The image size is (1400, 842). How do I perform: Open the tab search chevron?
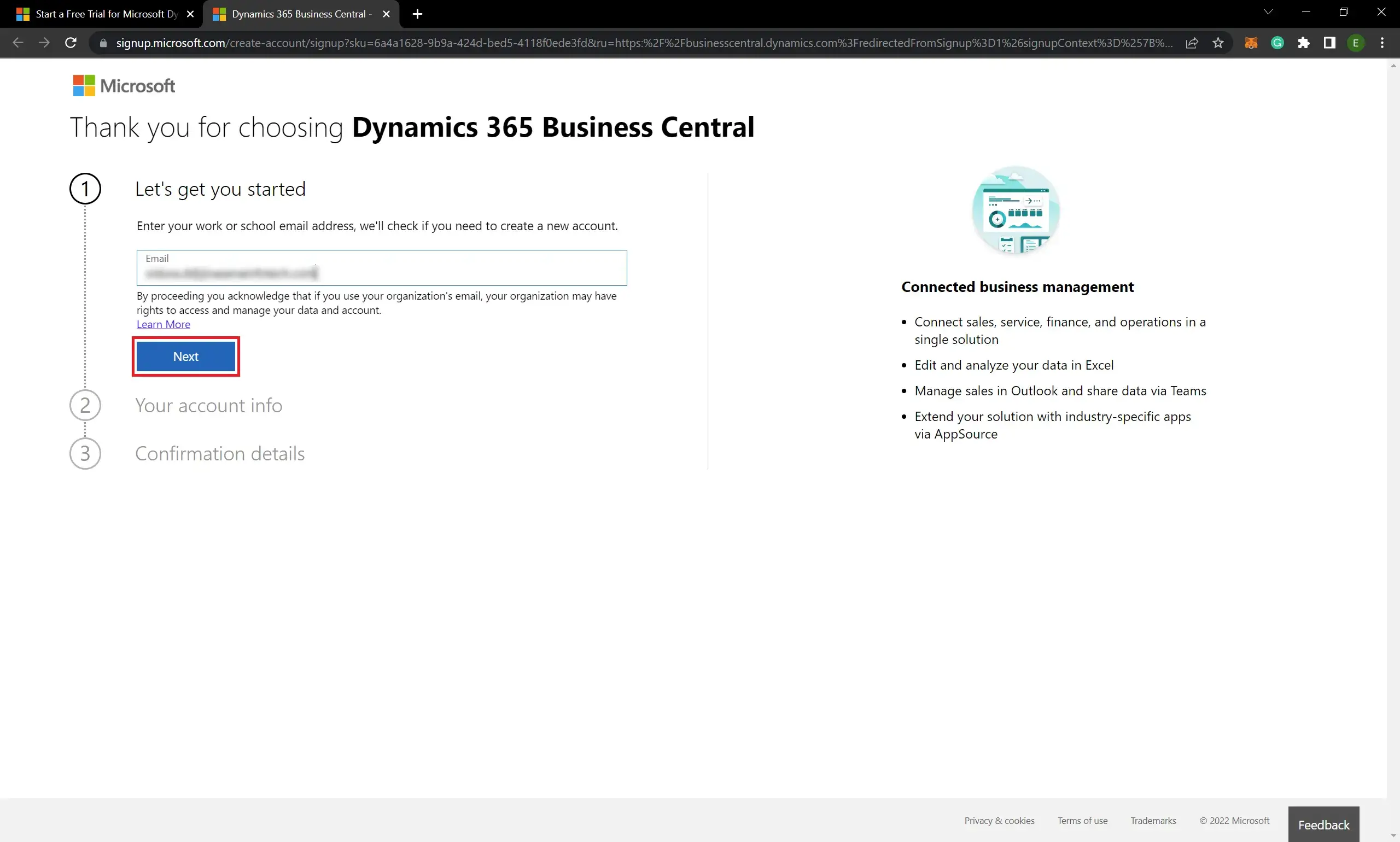[1268, 12]
